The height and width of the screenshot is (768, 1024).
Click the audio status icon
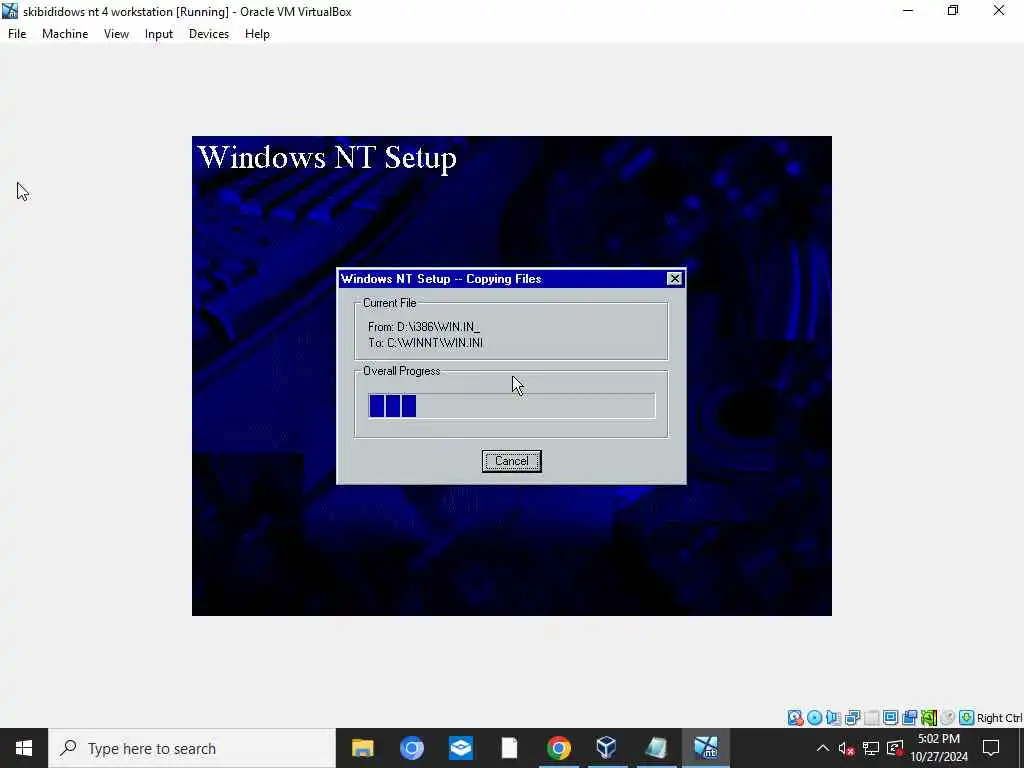[833, 718]
